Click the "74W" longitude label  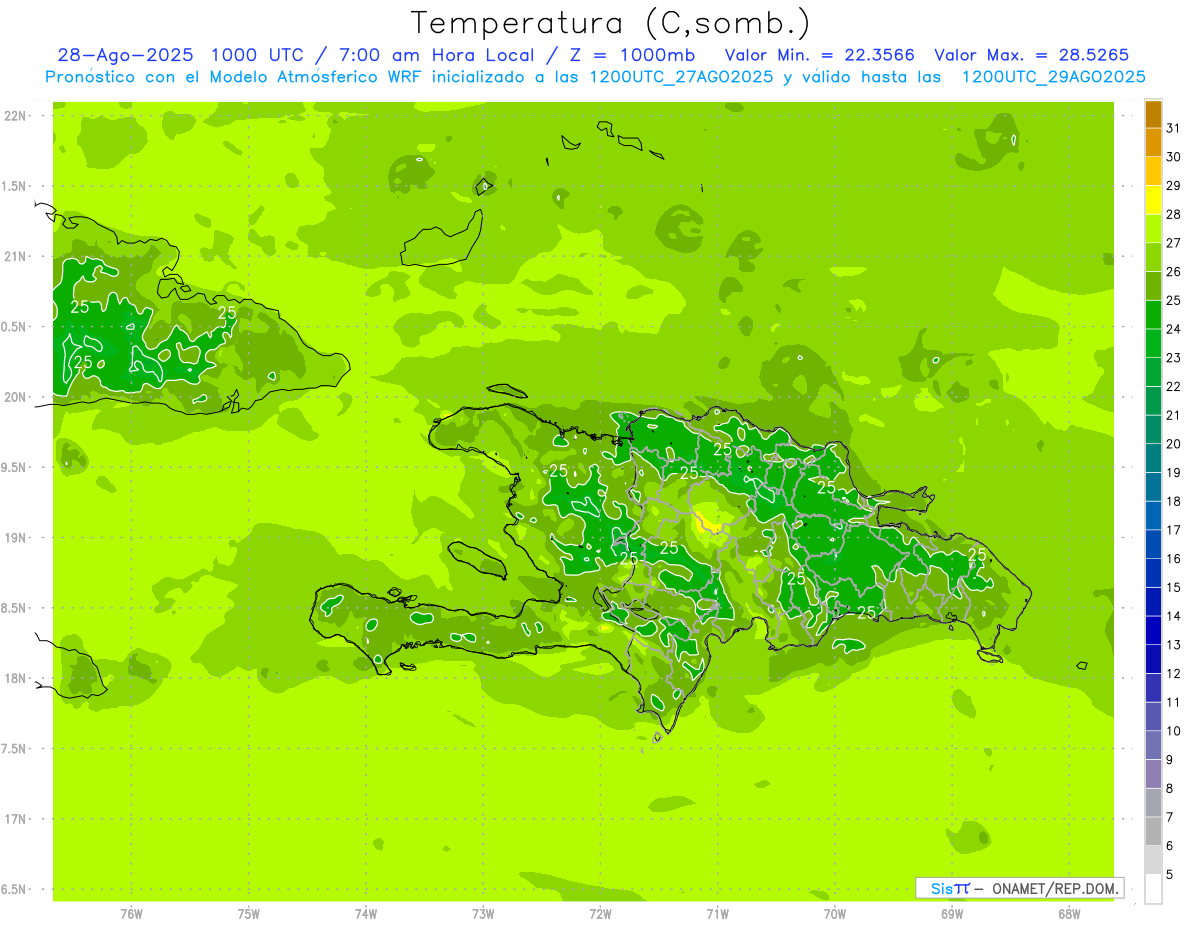tap(366, 914)
